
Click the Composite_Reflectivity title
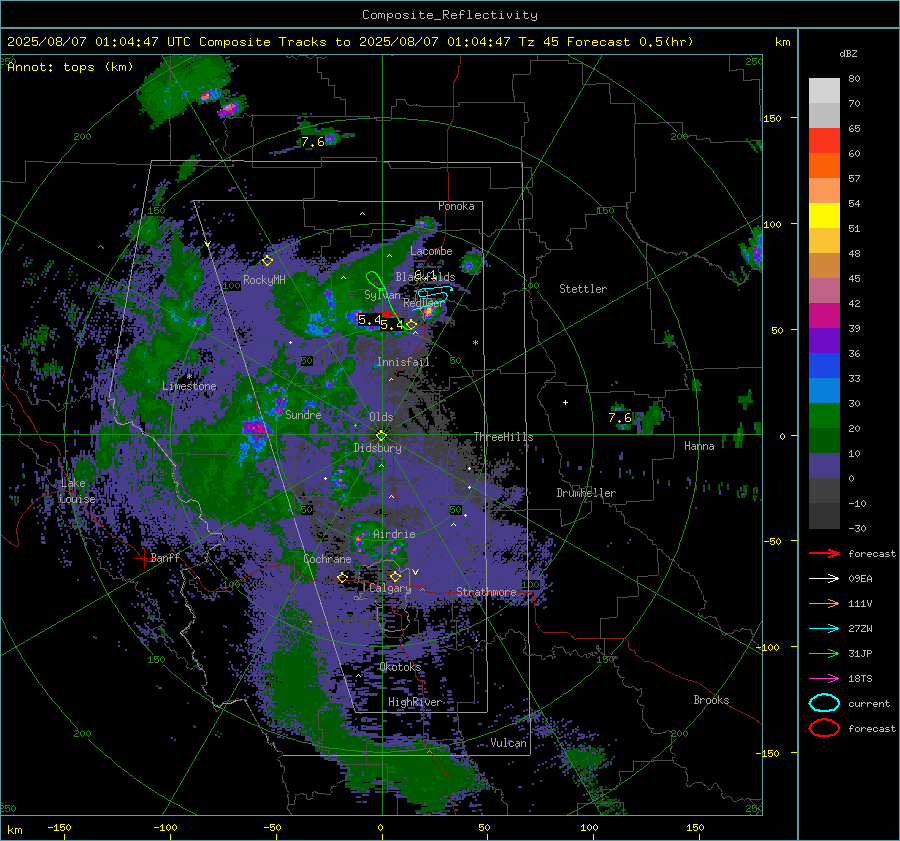[449, 15]
